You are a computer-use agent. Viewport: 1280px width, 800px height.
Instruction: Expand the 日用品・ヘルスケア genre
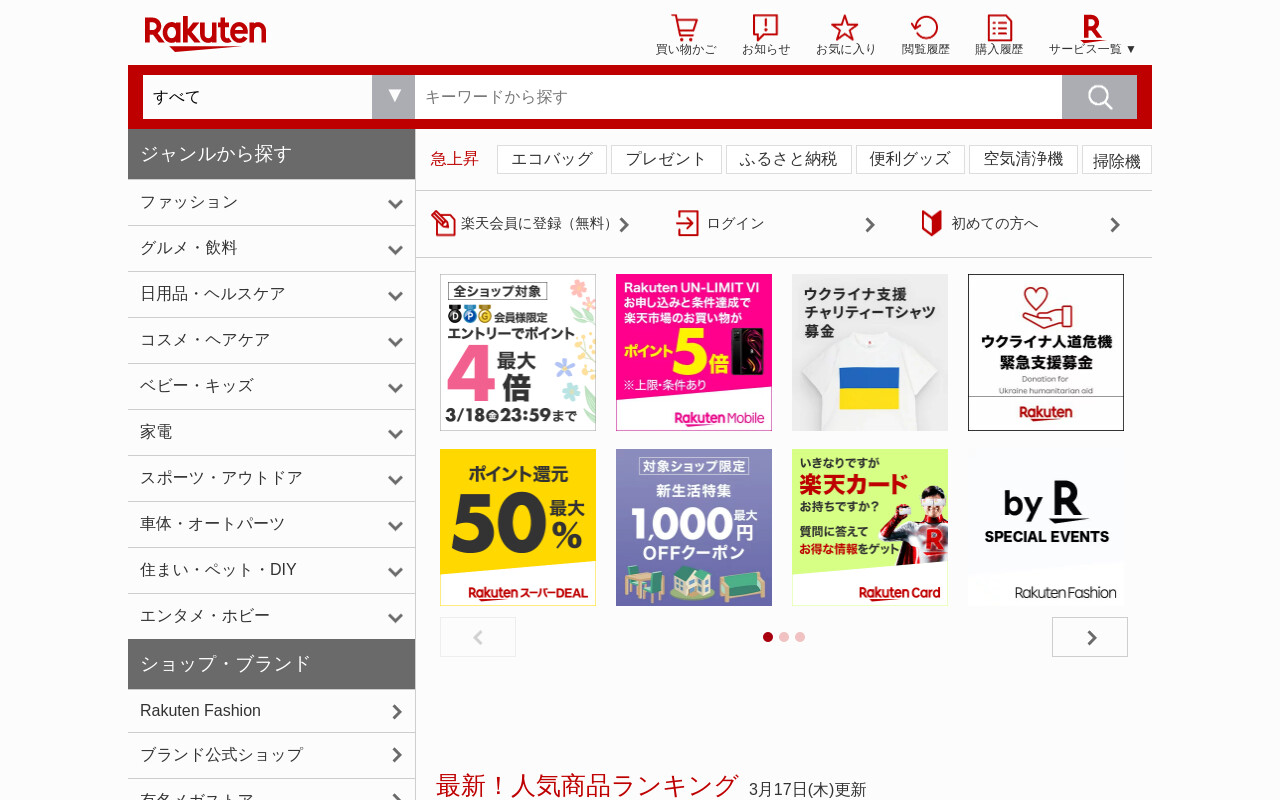(271, 295)
